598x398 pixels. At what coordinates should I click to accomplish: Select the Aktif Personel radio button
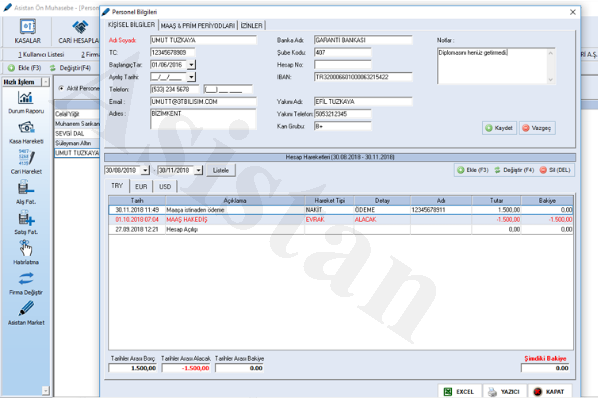click(61, 88)
